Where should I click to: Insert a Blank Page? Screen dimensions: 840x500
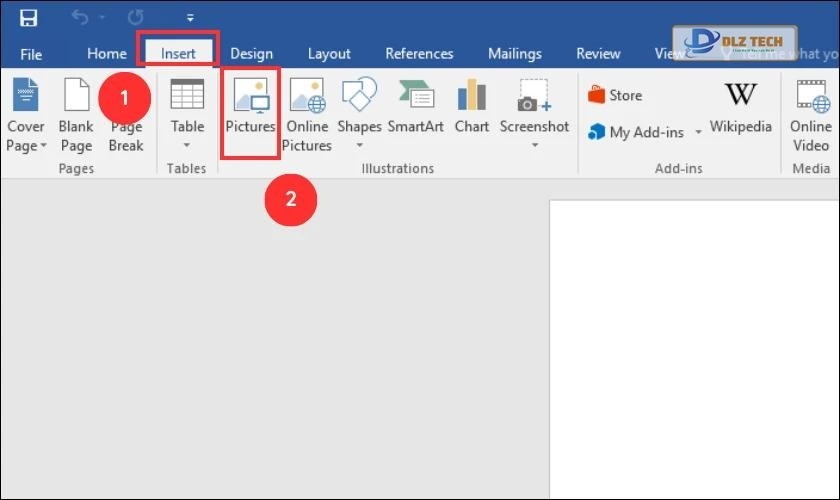(76, 116)
